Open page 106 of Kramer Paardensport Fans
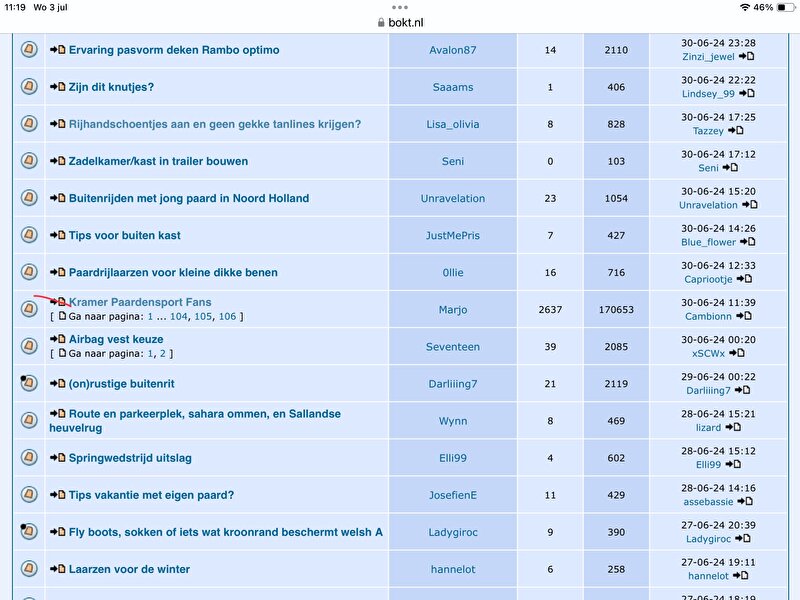The width and height of the screenshot is (800, 600). click(227, 316)
